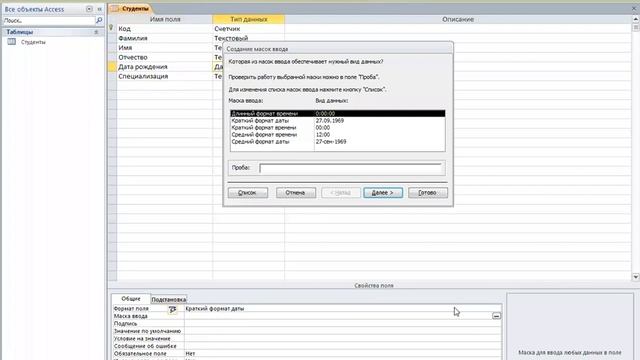Image resolution: width=640 pixels, height=360 pixels.
Task: Click the Условие на значение property field
Action: (343, 338)
